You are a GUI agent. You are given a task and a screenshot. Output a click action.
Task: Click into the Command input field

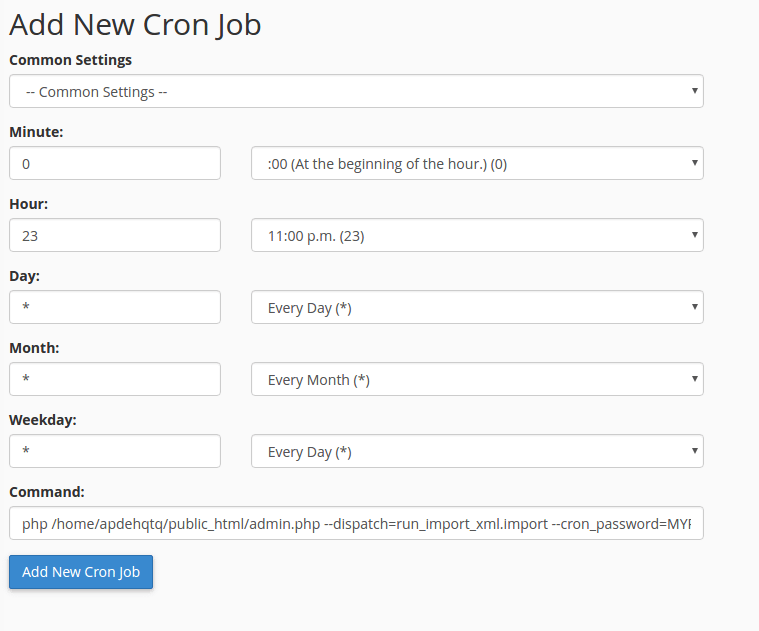[x=356, y=523]
